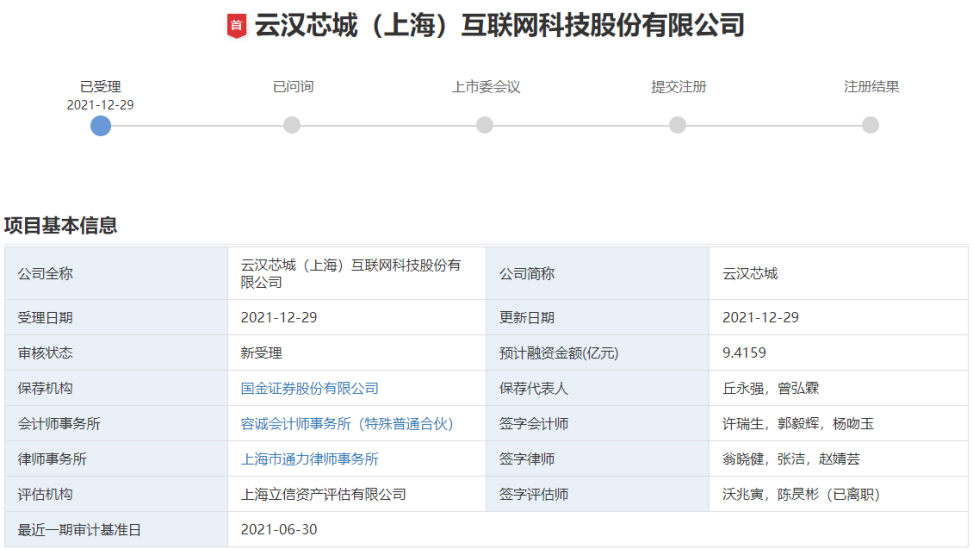
Task: Click the 签字会计师 label cell
Action: point(598,424)
